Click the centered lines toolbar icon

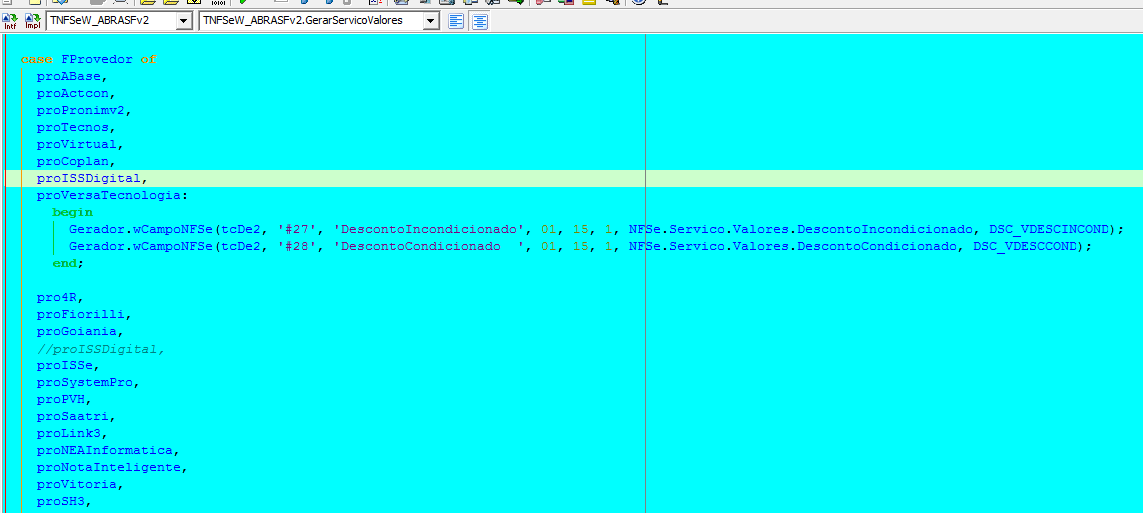(480, 21)
